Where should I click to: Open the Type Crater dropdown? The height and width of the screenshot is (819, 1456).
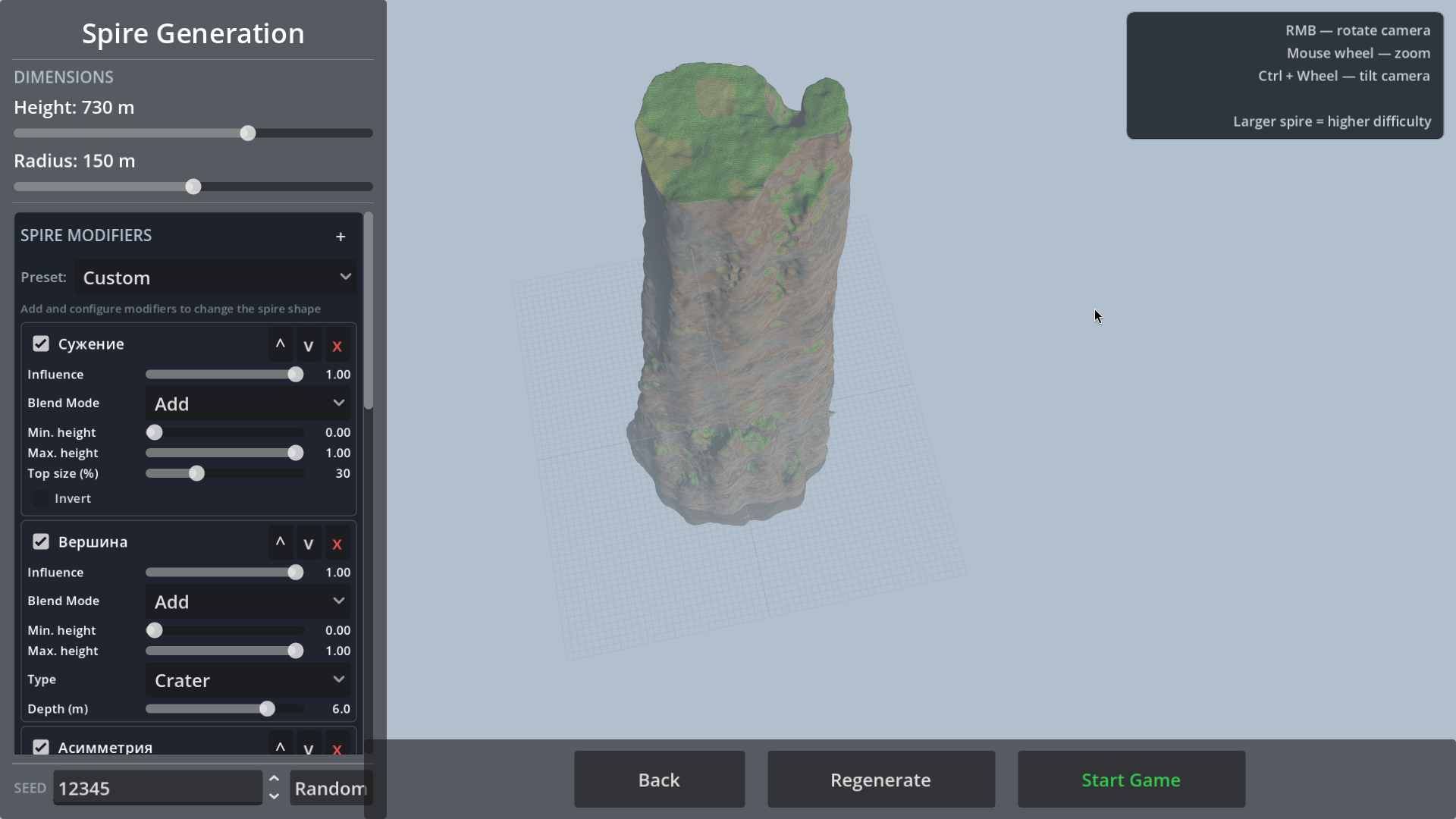(248, 680)
